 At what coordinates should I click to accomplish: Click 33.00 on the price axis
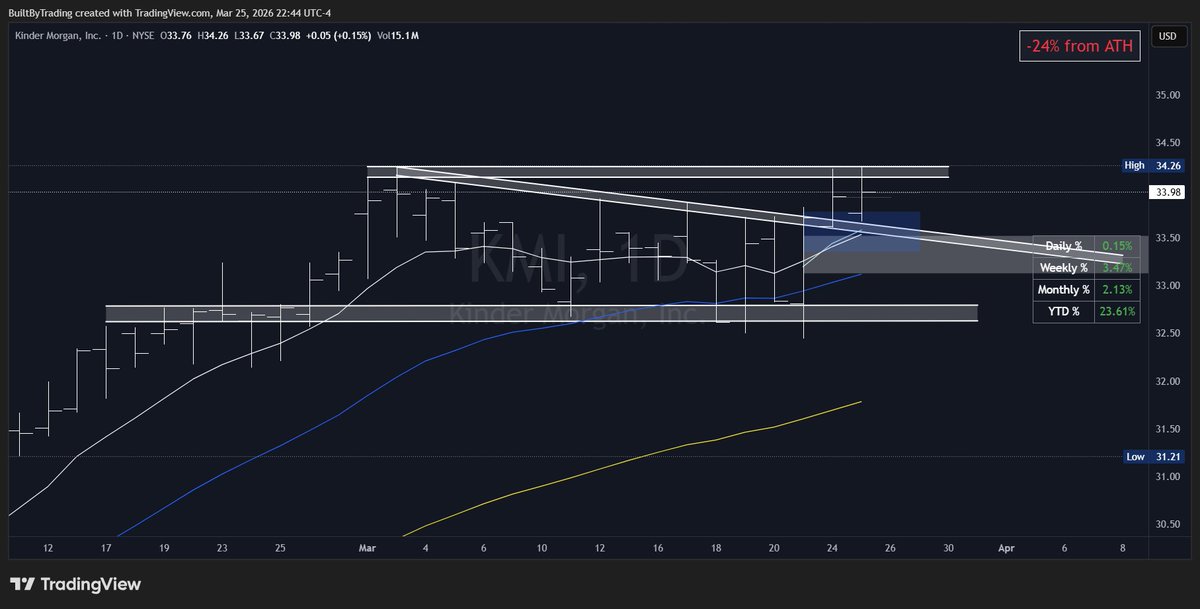click(1167, 286)
